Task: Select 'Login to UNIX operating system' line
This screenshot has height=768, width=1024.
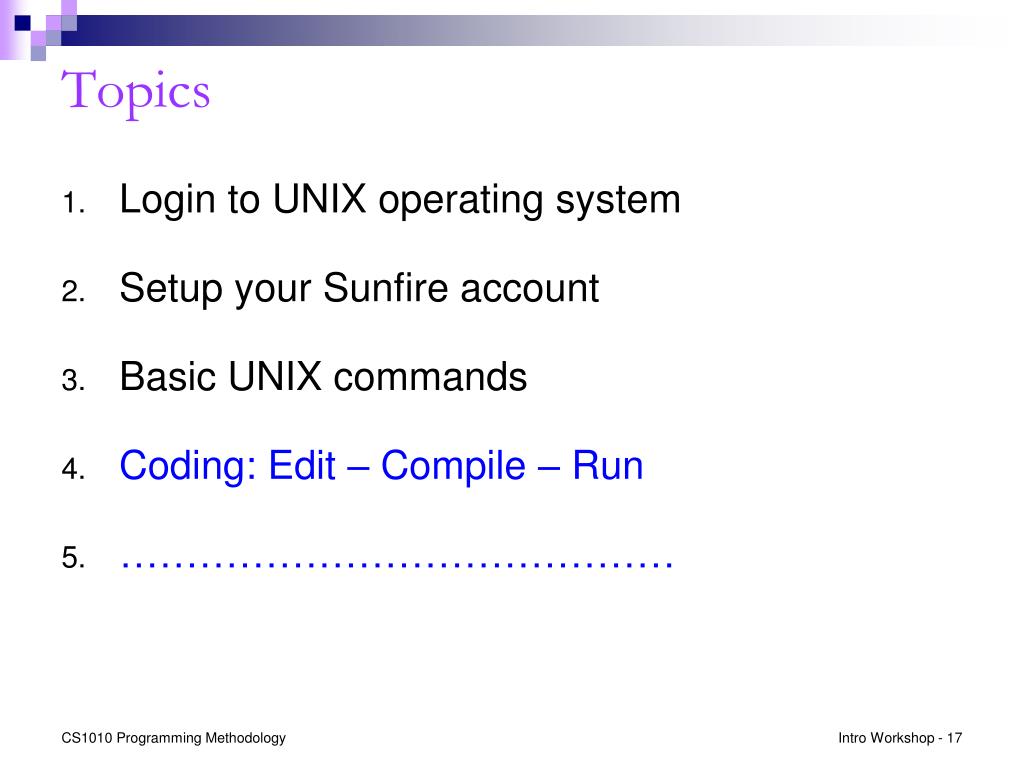Action: (400, 199)
